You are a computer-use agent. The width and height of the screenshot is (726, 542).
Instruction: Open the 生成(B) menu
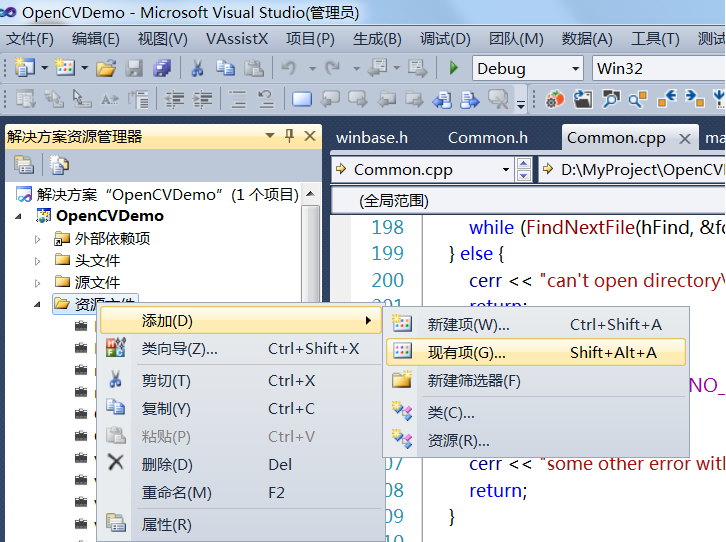pyautogui.click(x=377, y=39)
